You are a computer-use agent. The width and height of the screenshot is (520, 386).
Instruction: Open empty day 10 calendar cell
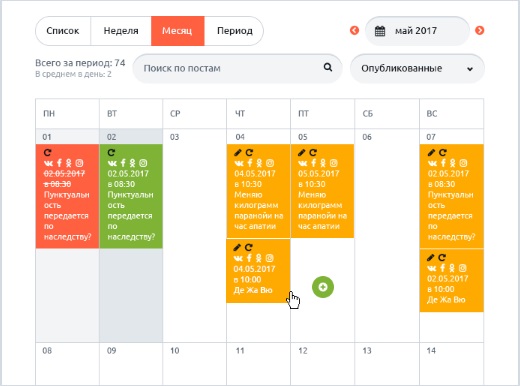(x=194, y=364)
